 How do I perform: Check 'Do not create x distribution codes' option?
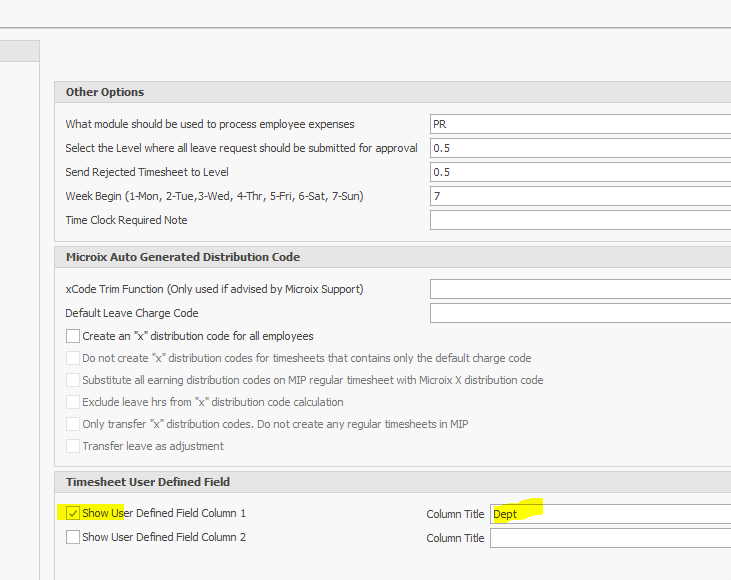[x=73, y=358]
